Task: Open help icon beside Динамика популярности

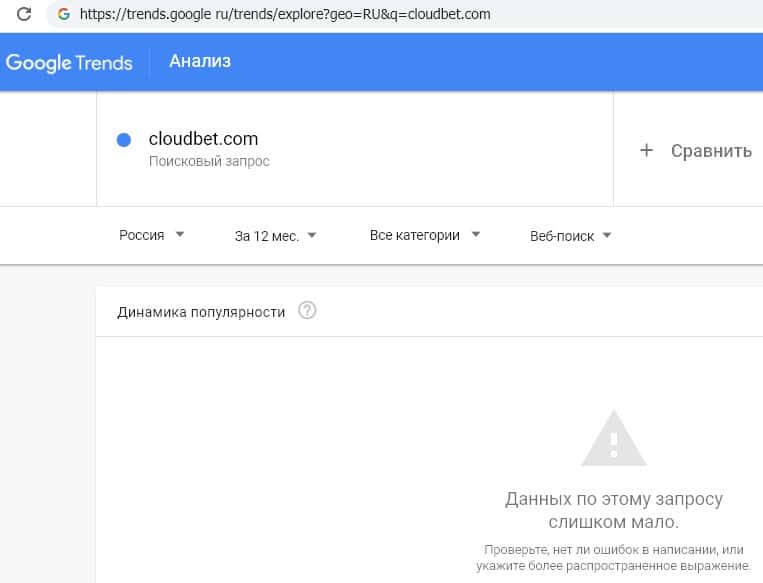Action: coord(307,311)
